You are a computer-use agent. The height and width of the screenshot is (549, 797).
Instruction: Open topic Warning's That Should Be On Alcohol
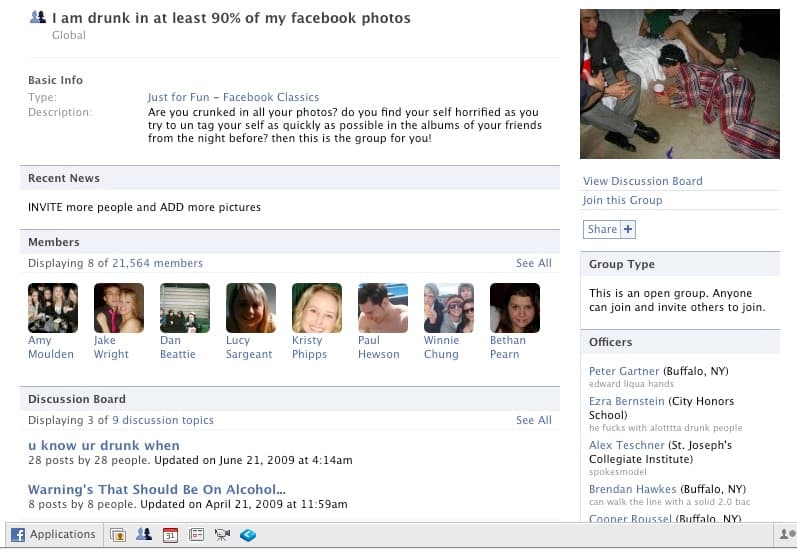point(157,490)
